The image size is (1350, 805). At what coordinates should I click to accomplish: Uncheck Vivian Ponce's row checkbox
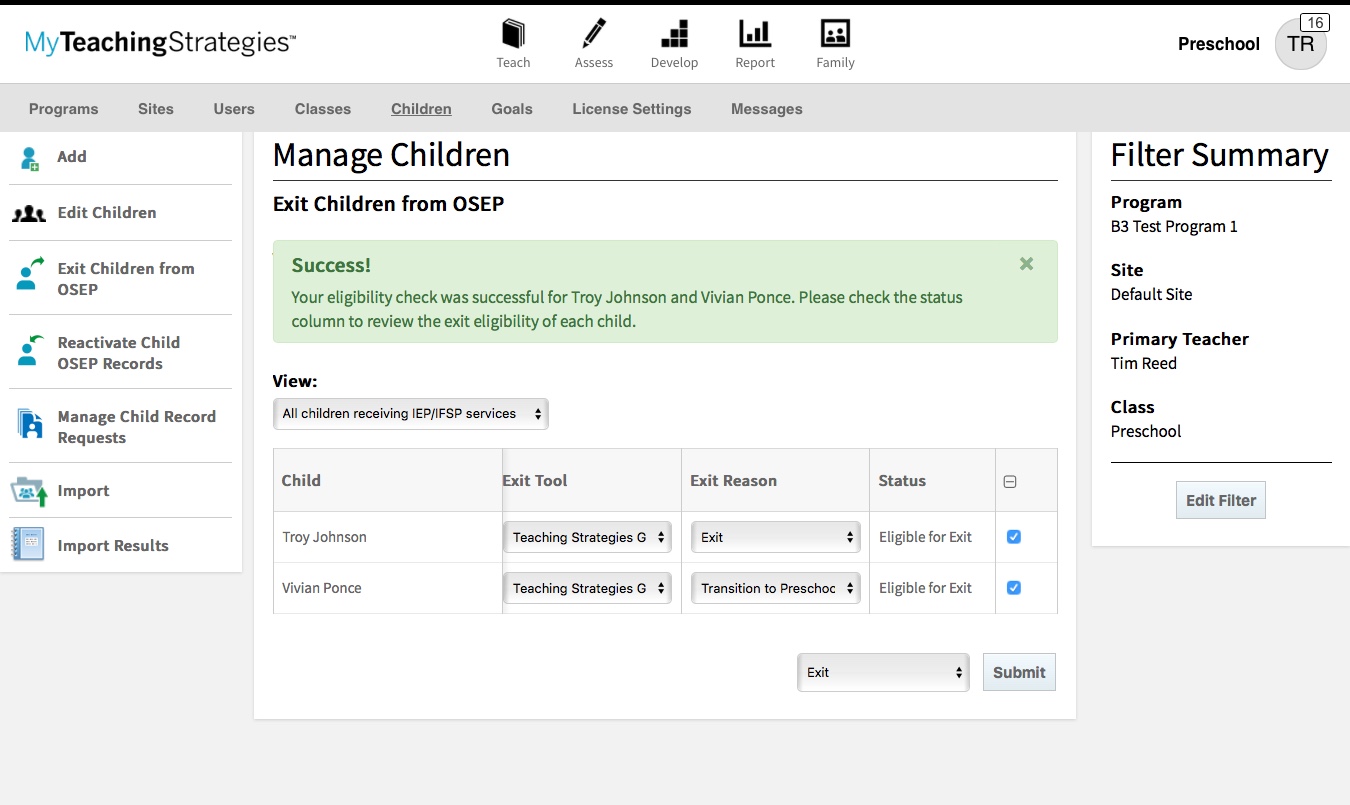(1013, 587)
